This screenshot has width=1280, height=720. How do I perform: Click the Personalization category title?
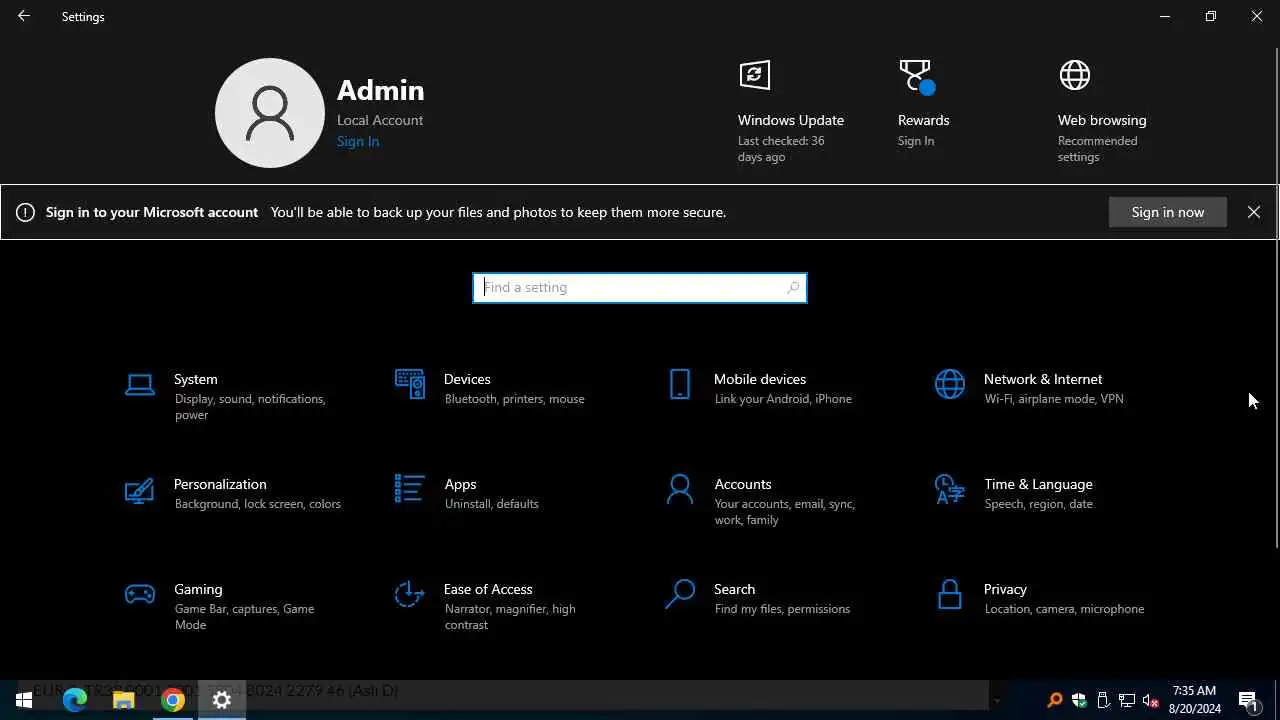(220, 484)
